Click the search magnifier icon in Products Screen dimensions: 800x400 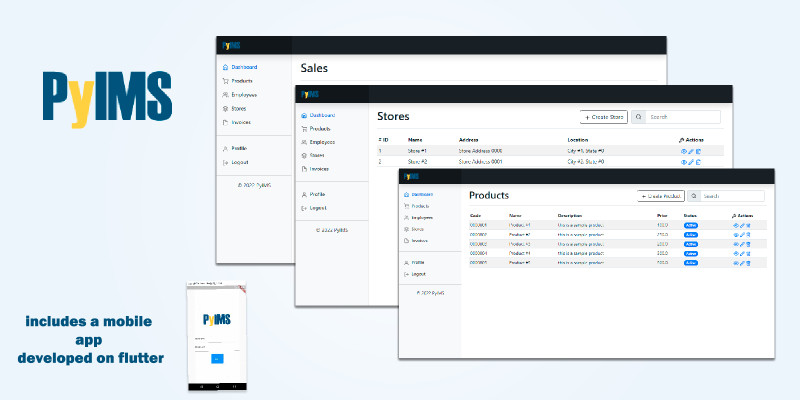coord(694,196)
